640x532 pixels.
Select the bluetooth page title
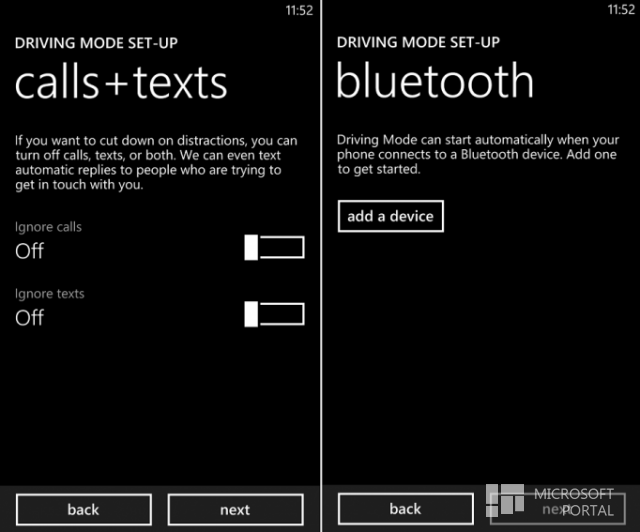(435, 81)
